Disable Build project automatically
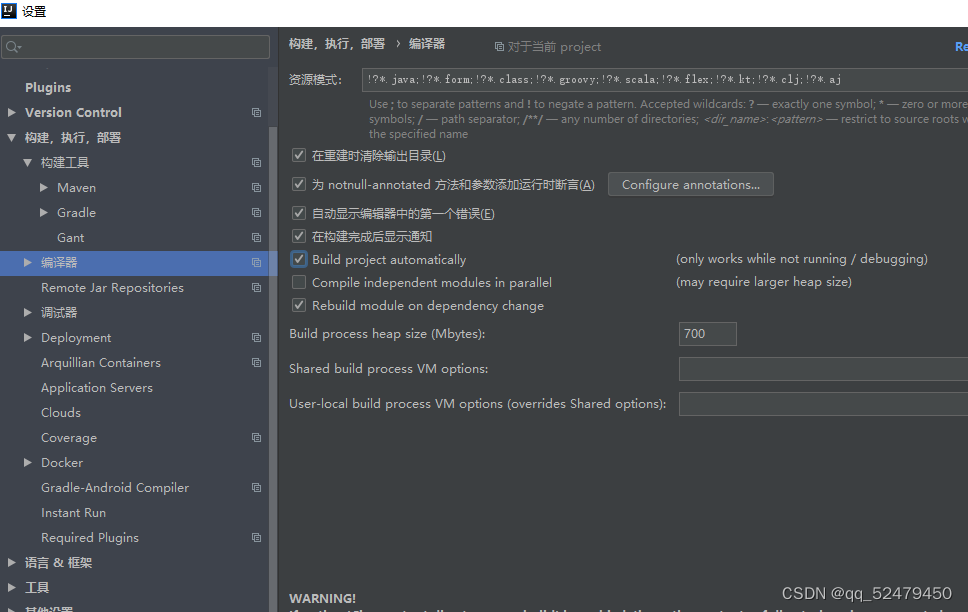This screenshot has width=968, height=612. pos(298,258)
